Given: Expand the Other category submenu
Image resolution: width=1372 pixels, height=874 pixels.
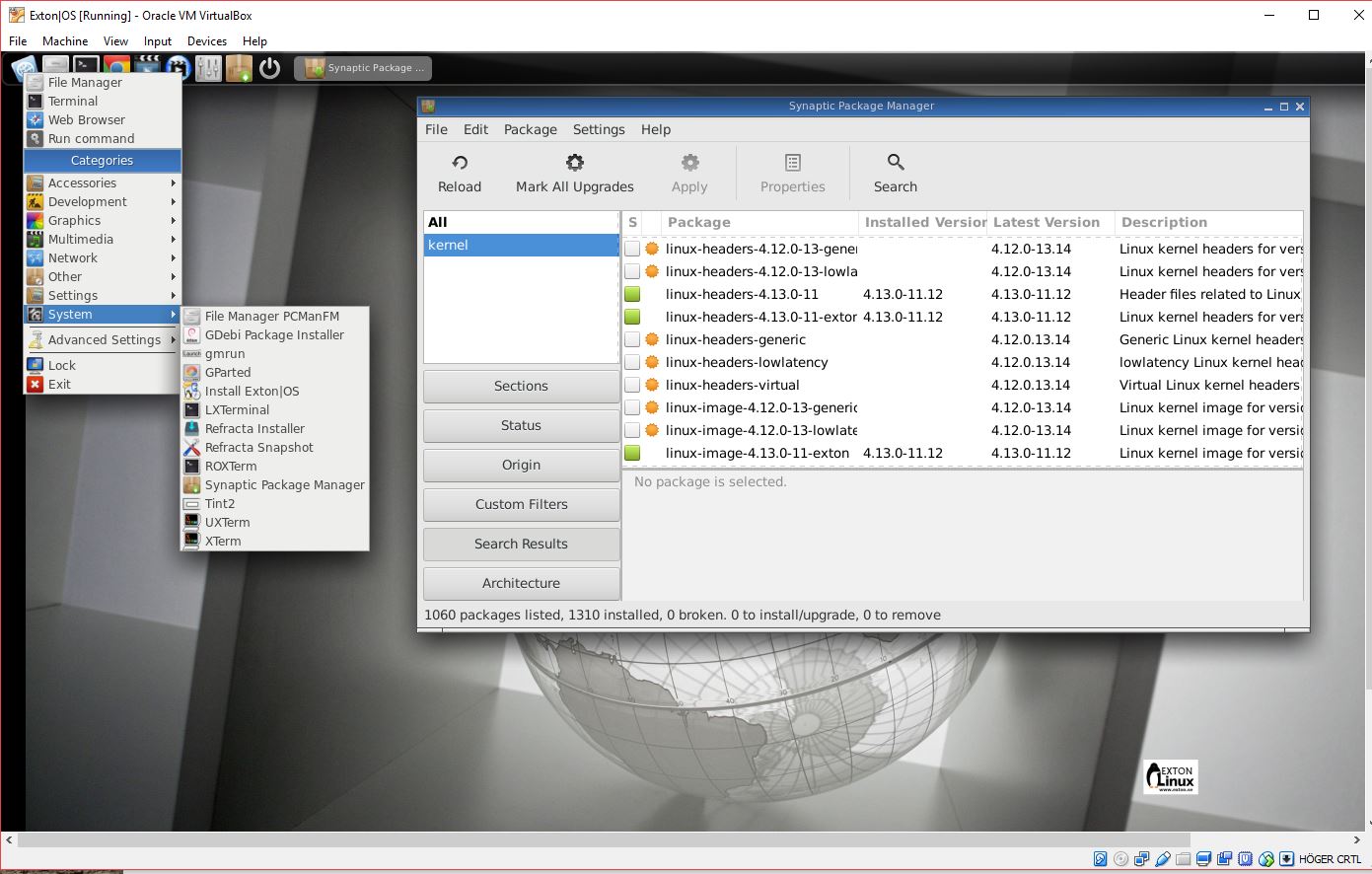Looking at the screenshot, I should (x=103, y=276).
